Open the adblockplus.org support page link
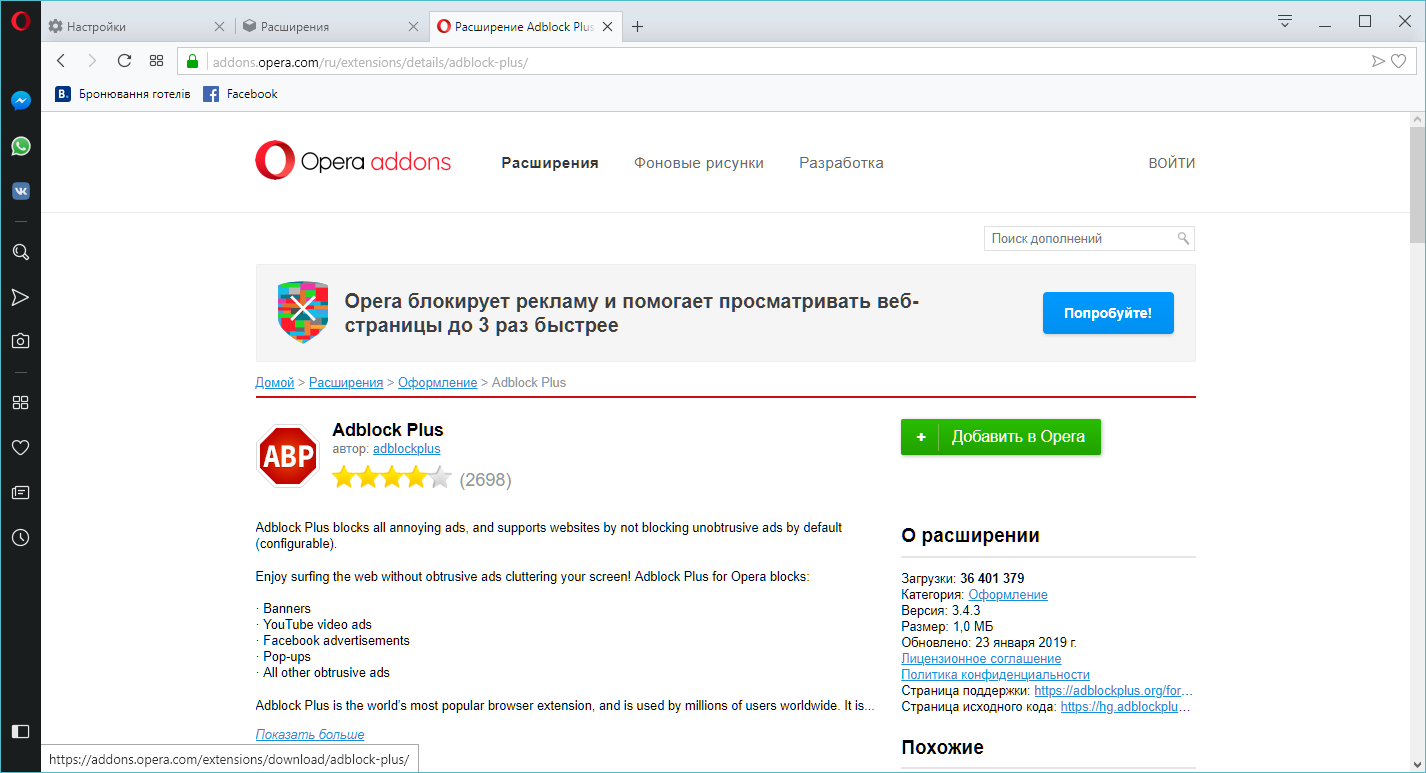Viewport: 1426px width, 773px height. (x=1113, y=691)
